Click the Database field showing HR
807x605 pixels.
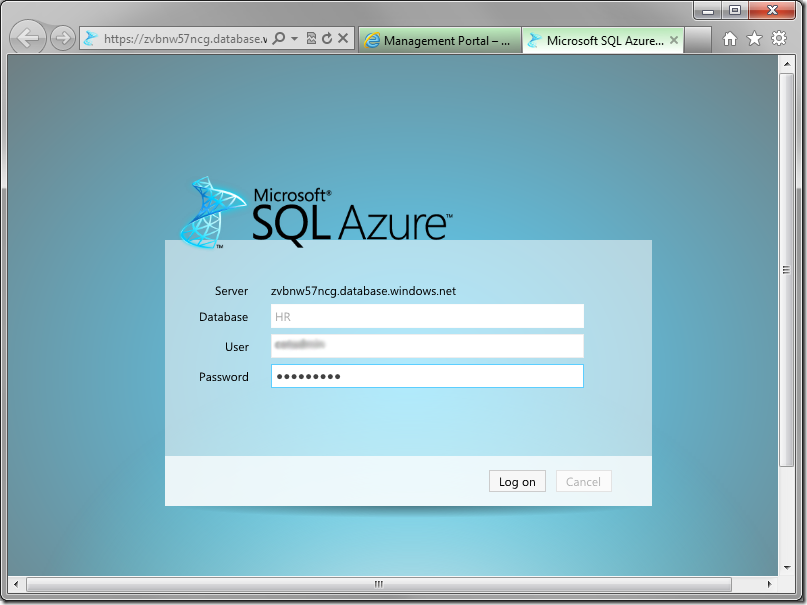(x=427, y=316)
